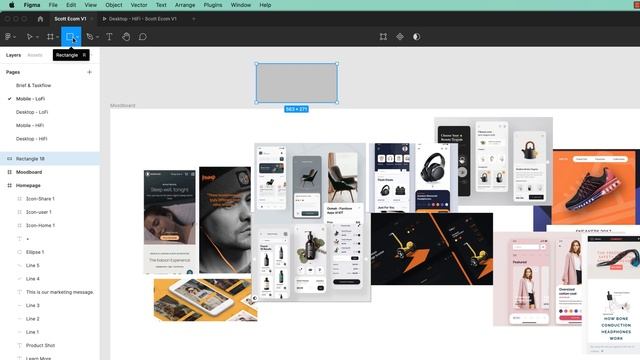Viewport: 640px width, 360px height.
Task: Click the icon beside Icon-user 1 layer
Action: tap(19, 212)
